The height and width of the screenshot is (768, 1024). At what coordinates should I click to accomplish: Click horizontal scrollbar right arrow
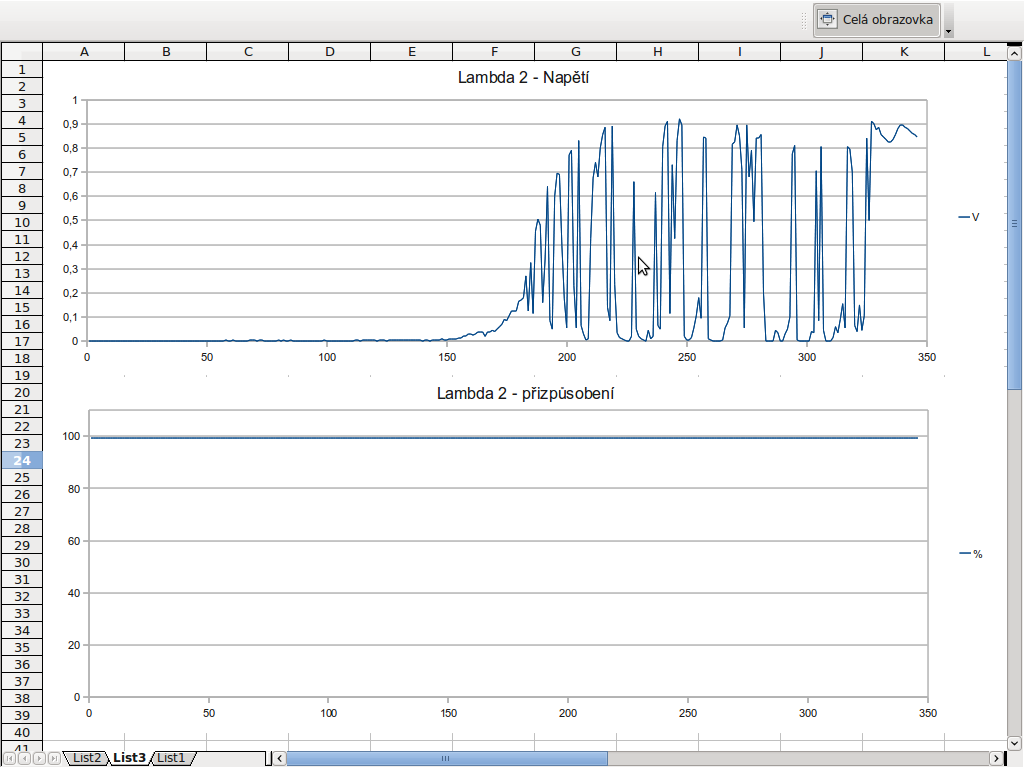995,758
